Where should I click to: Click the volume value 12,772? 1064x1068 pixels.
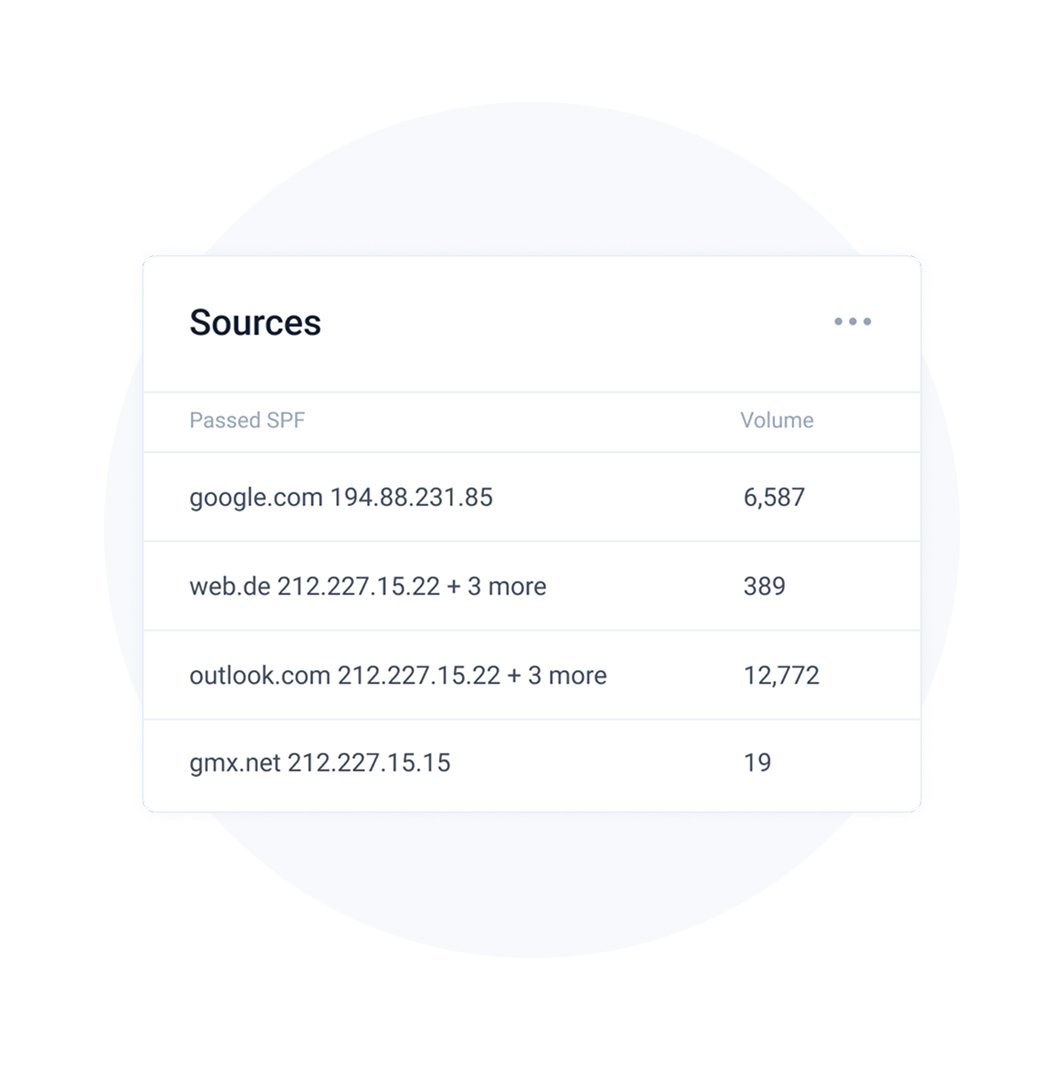tap(780, 675)
